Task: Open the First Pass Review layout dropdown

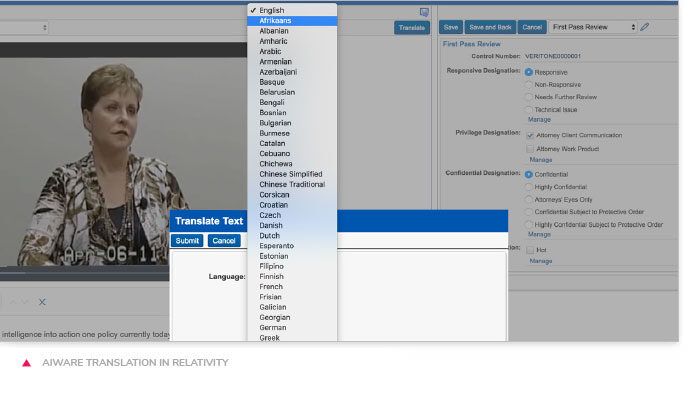Action: [x=593, y=27]
